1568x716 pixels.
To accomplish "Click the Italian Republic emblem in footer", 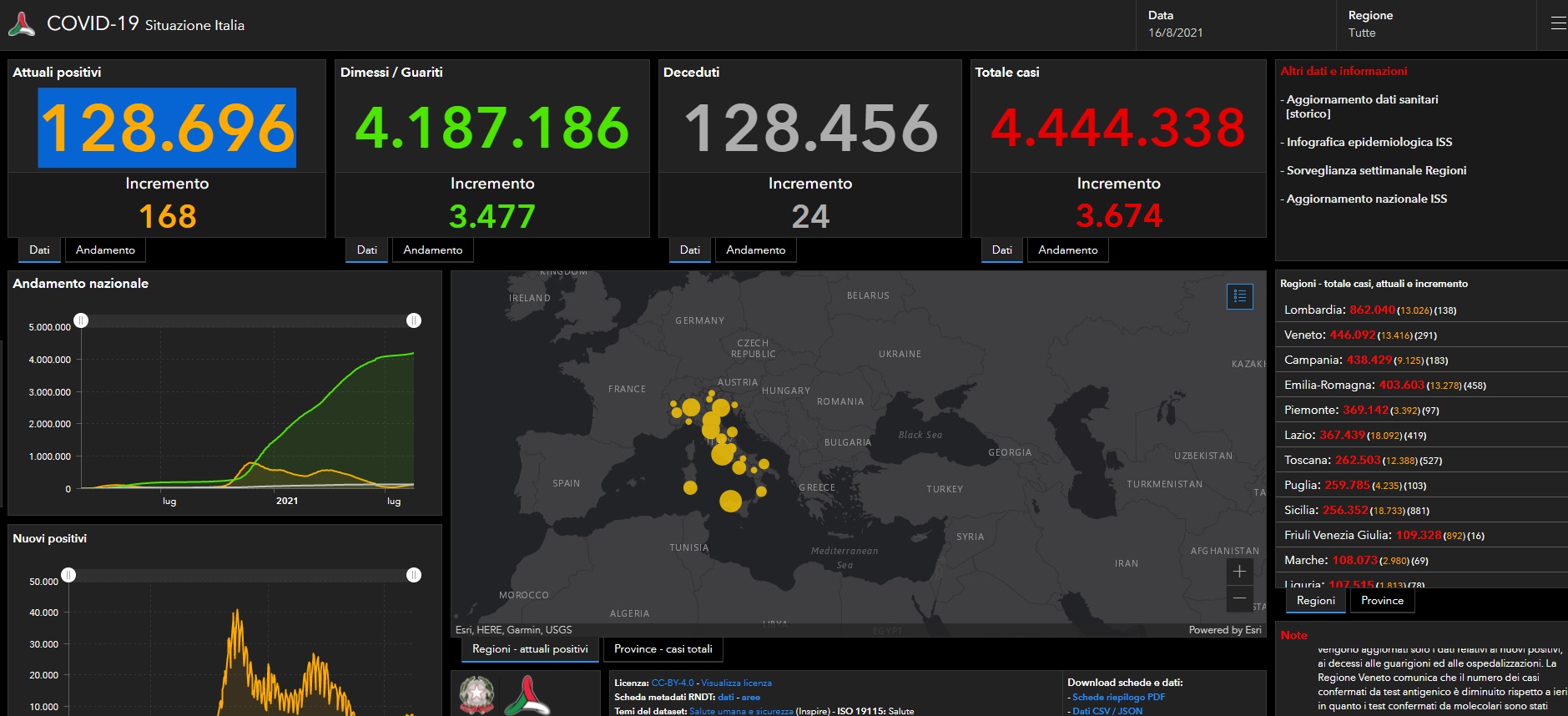I will click(x=476, y=694).
